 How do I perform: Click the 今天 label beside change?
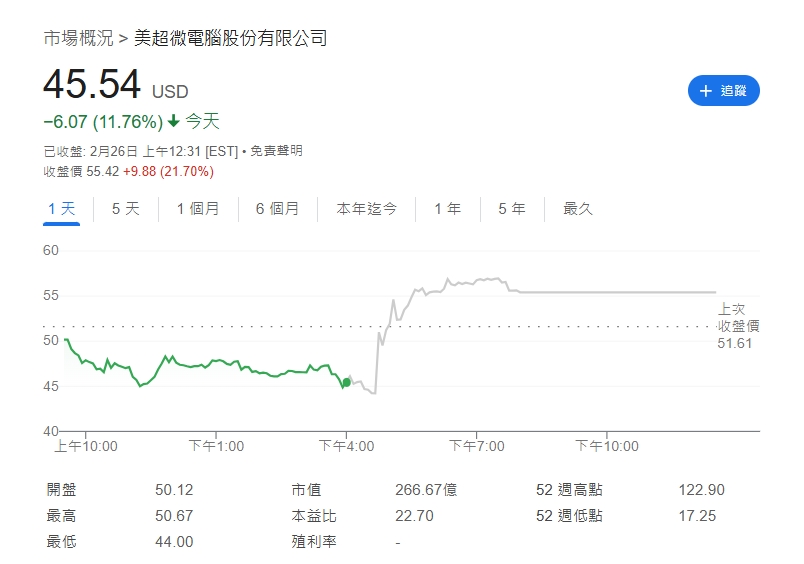(x=203, y=122)
